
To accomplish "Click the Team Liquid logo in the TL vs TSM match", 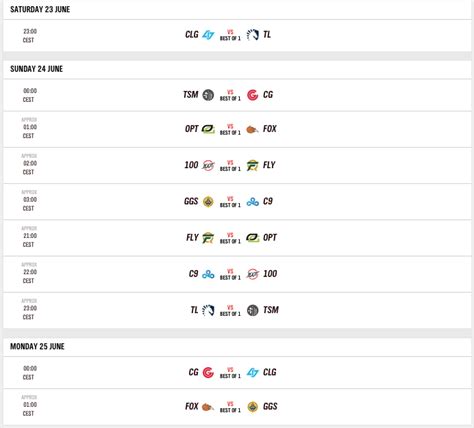I will point(208,310).
